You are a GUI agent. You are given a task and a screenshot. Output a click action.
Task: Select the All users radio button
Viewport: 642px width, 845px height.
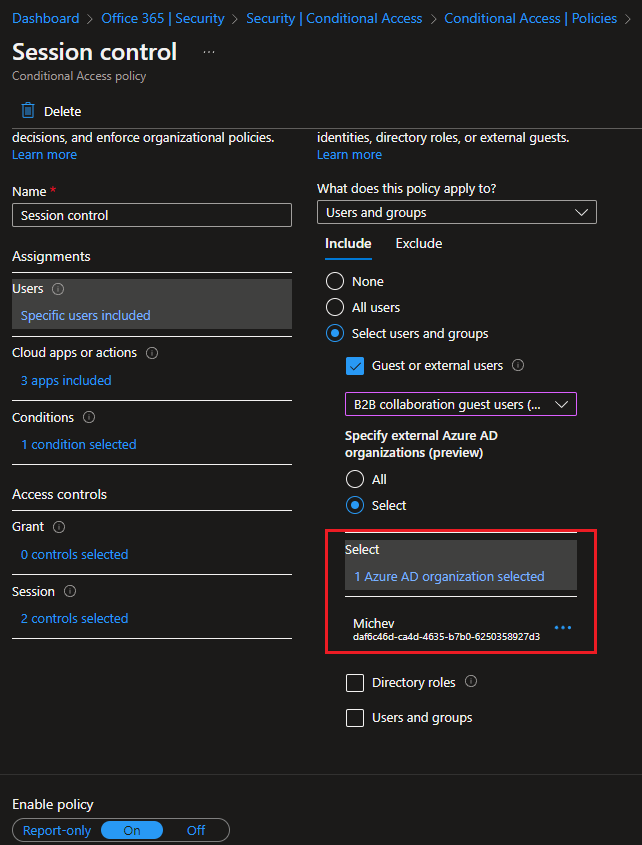[335, 307]
